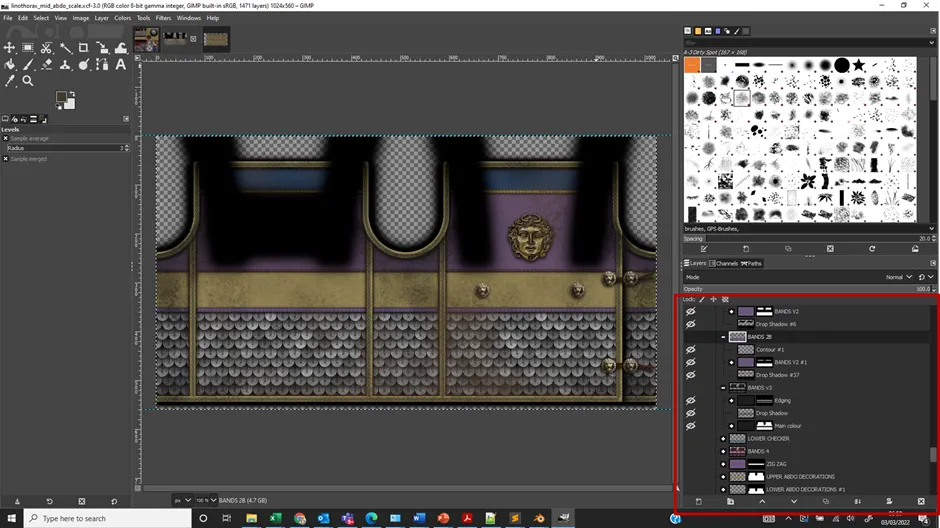
Task: Click the Windows search box in taskbar
Action: [107, 518]
